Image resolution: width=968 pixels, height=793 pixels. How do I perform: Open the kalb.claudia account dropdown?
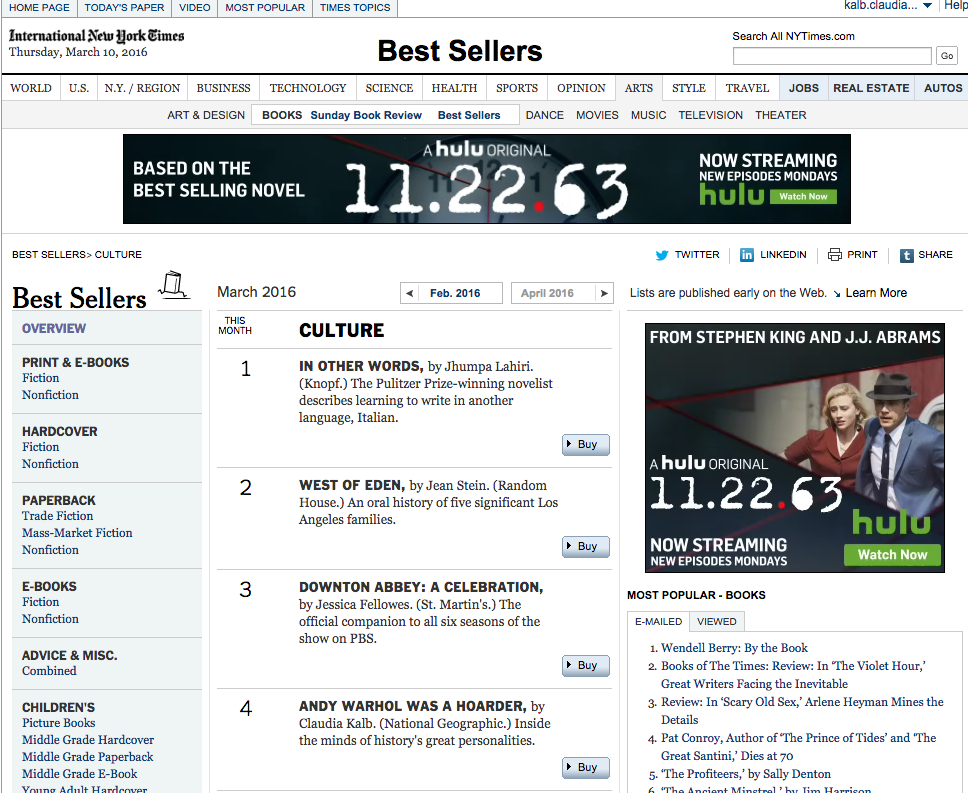[x=927, y=6]
